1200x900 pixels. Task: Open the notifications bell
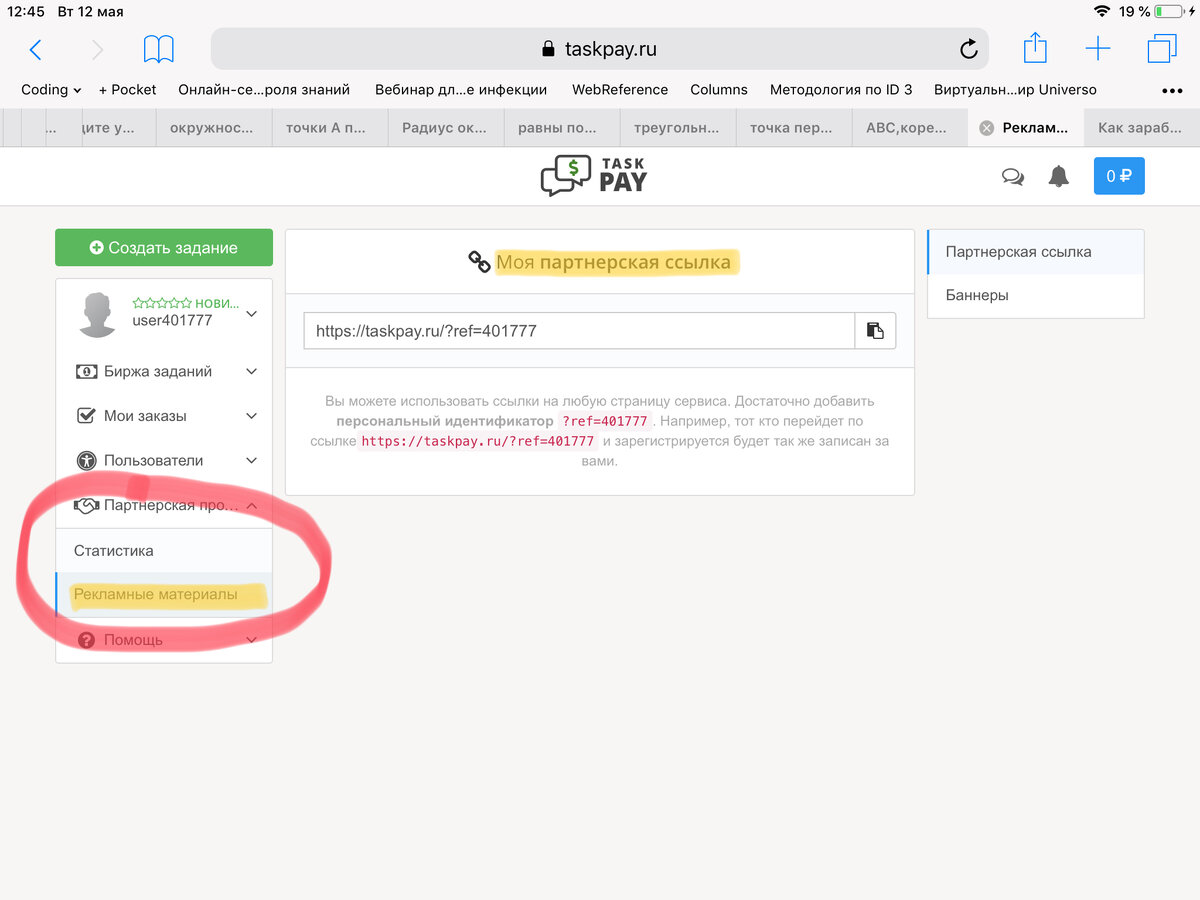point(1058,177)
